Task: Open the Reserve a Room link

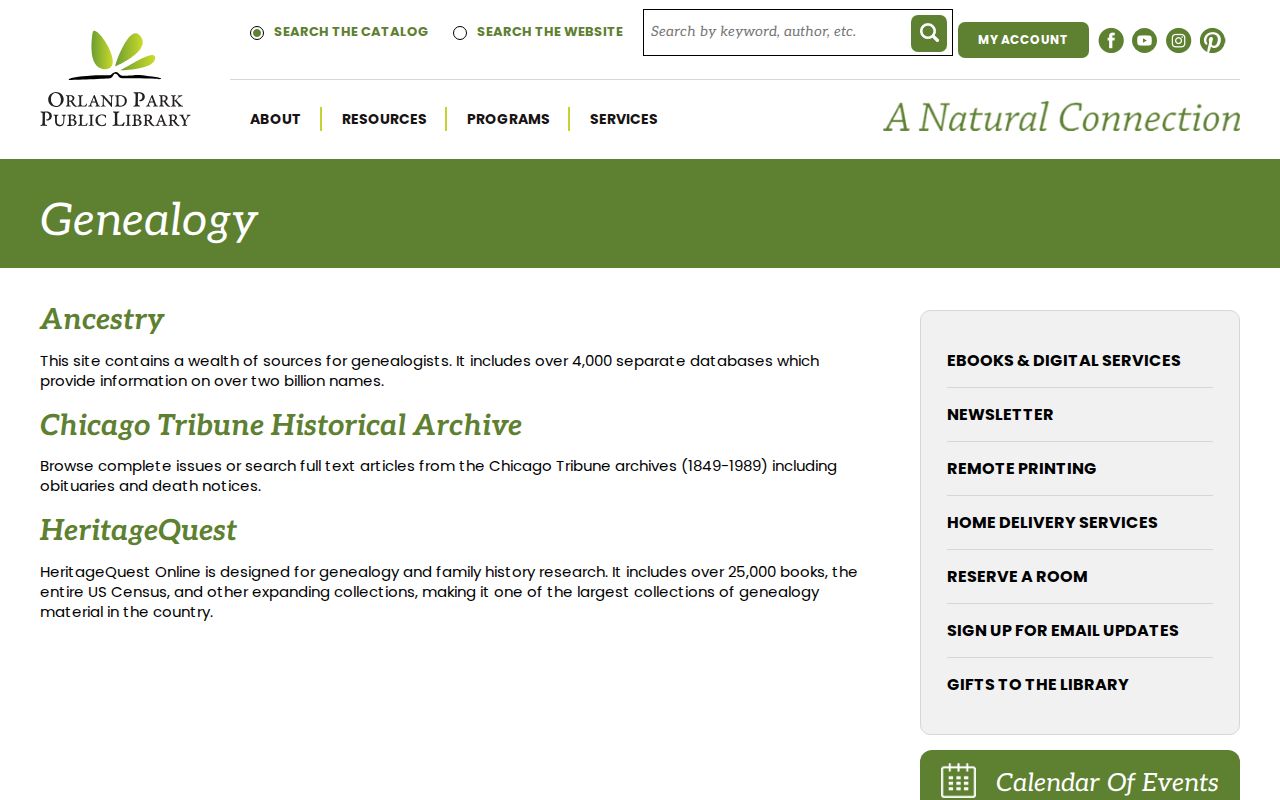Action: coord(1017,576)
